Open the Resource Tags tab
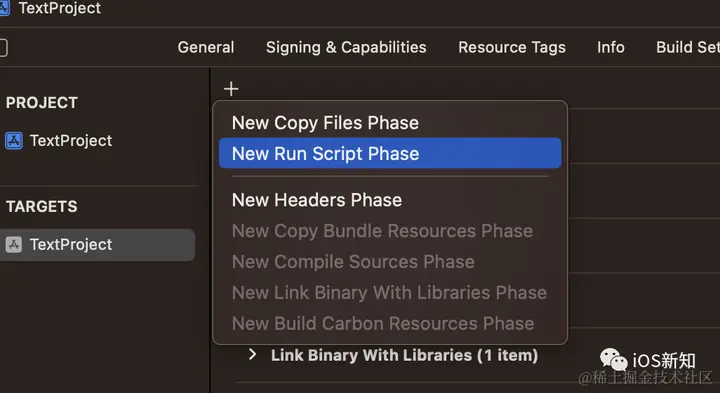720x393 pixels. click(512, 47)
